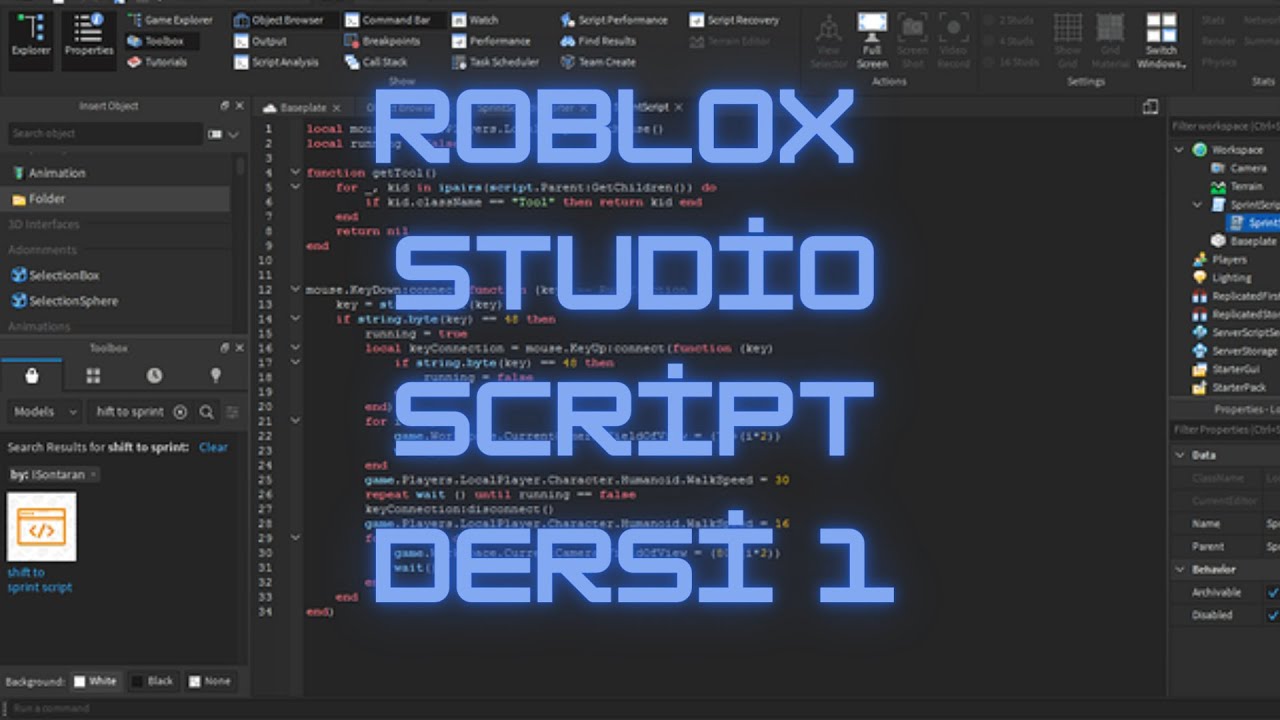Run the toolbox search magnifier button
The image size is (1280, 720).
pyautogui.click(x=206, y=411)
